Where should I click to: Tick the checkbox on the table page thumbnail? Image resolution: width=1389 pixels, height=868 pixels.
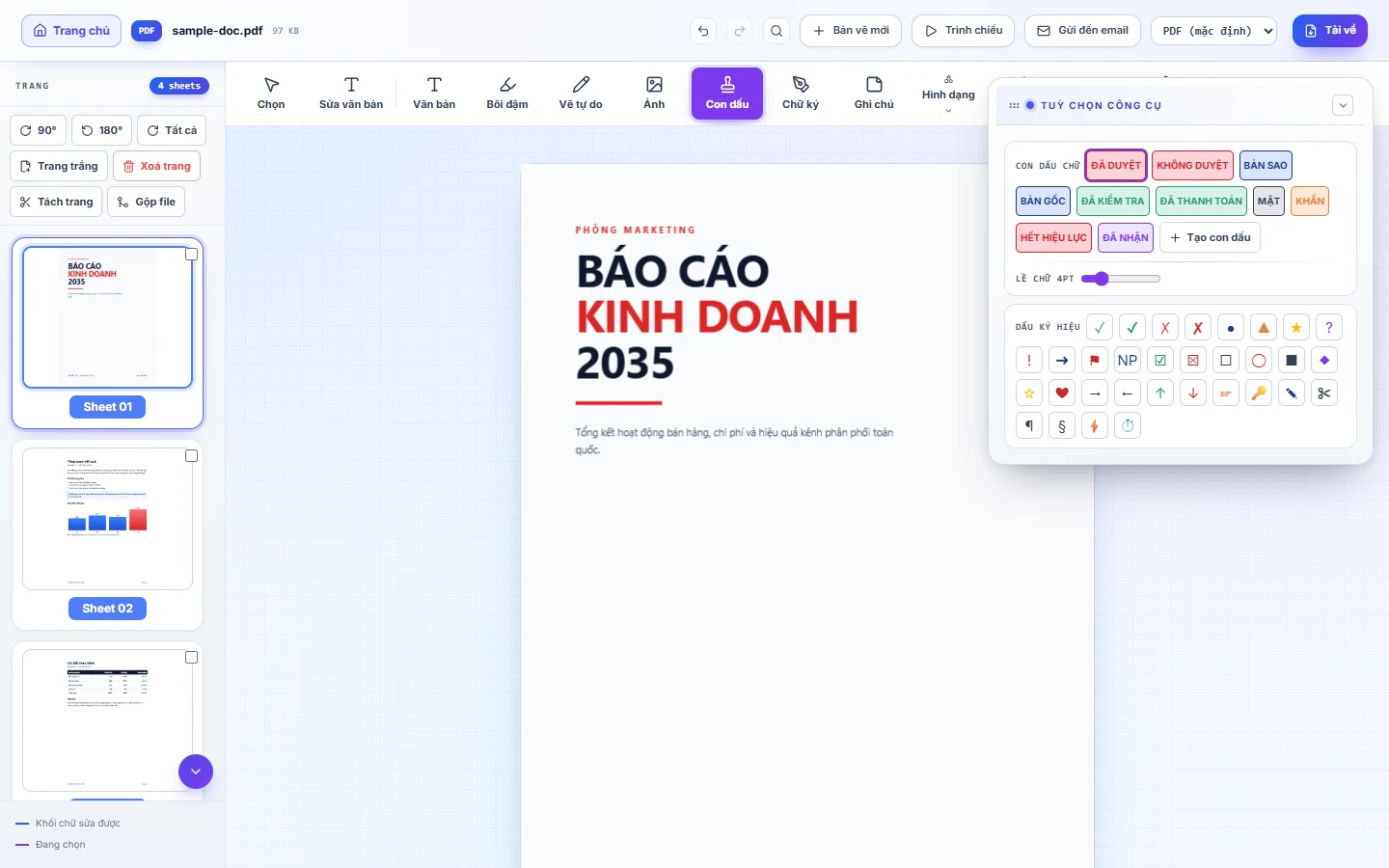click(191, 658)
